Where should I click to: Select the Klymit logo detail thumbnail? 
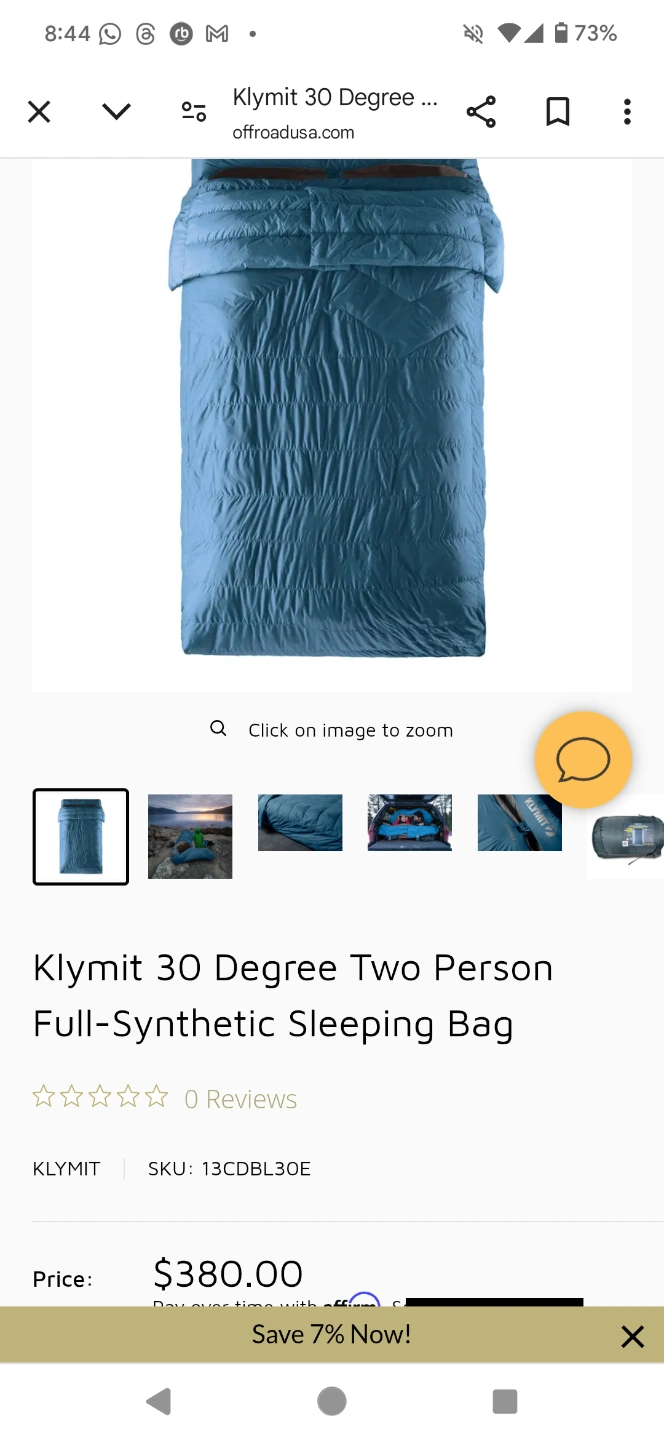(x=520, y=823)
